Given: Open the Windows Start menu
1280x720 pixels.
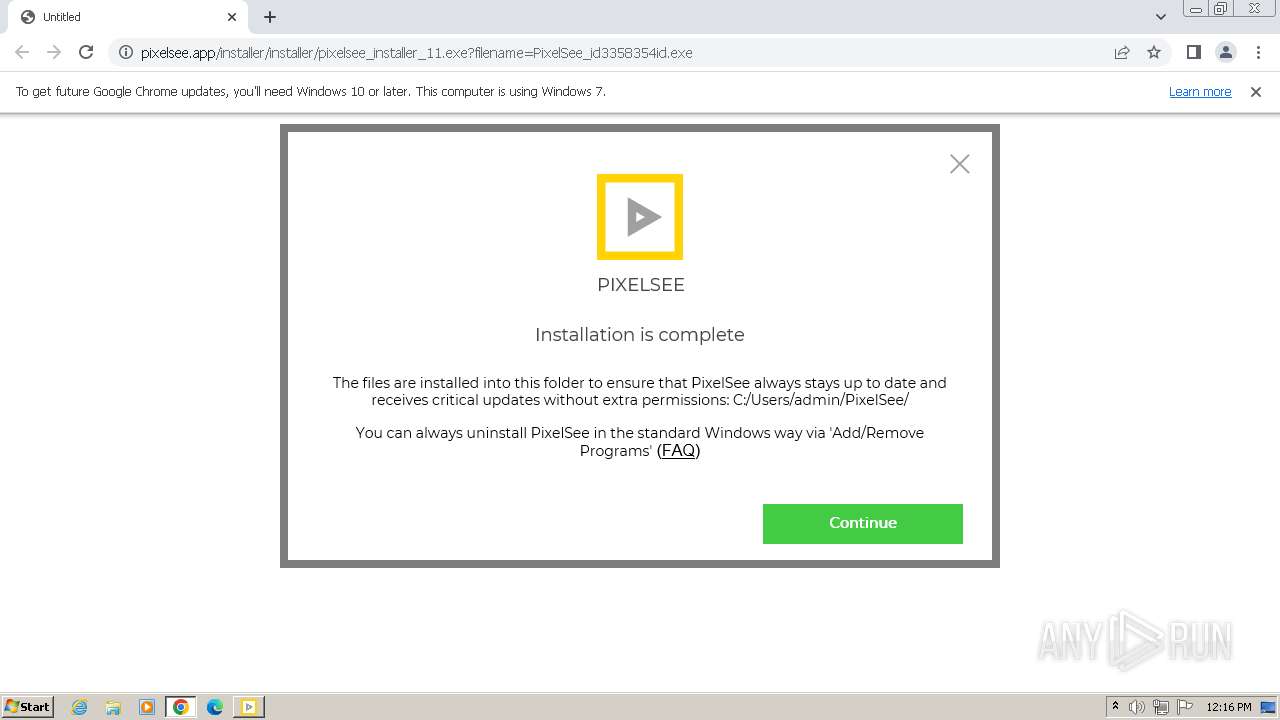Looking at the screenshot, I should pos(28,707).
